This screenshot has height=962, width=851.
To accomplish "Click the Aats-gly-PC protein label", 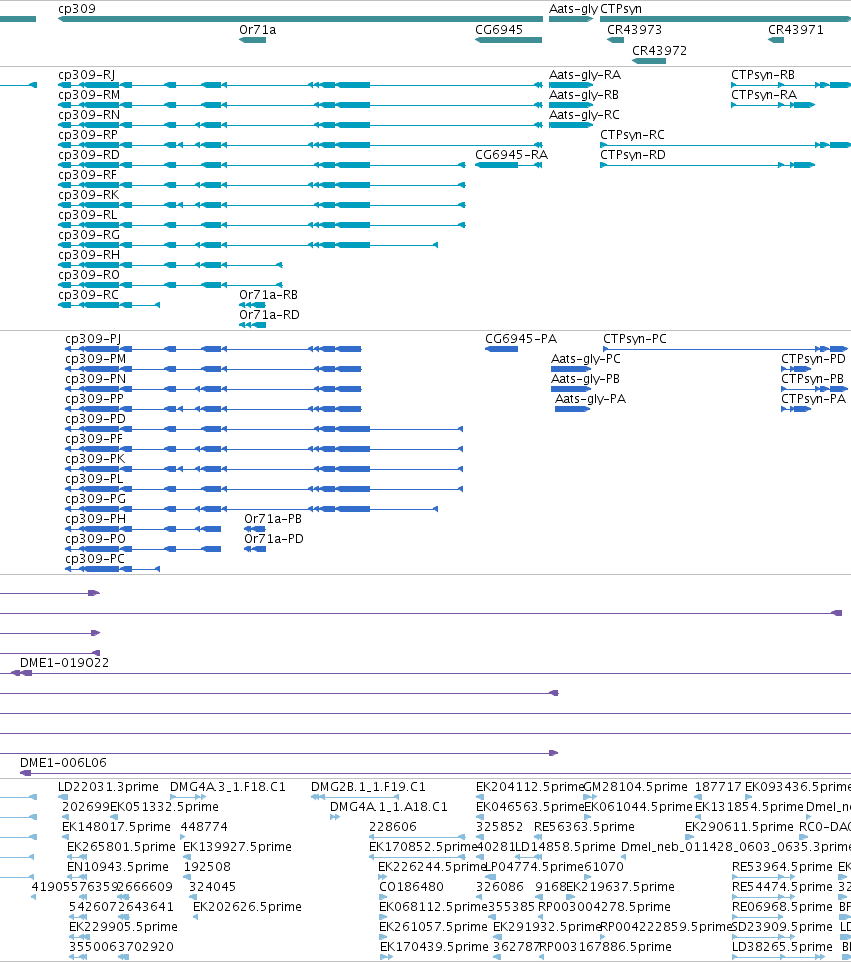I will (585, 359).
